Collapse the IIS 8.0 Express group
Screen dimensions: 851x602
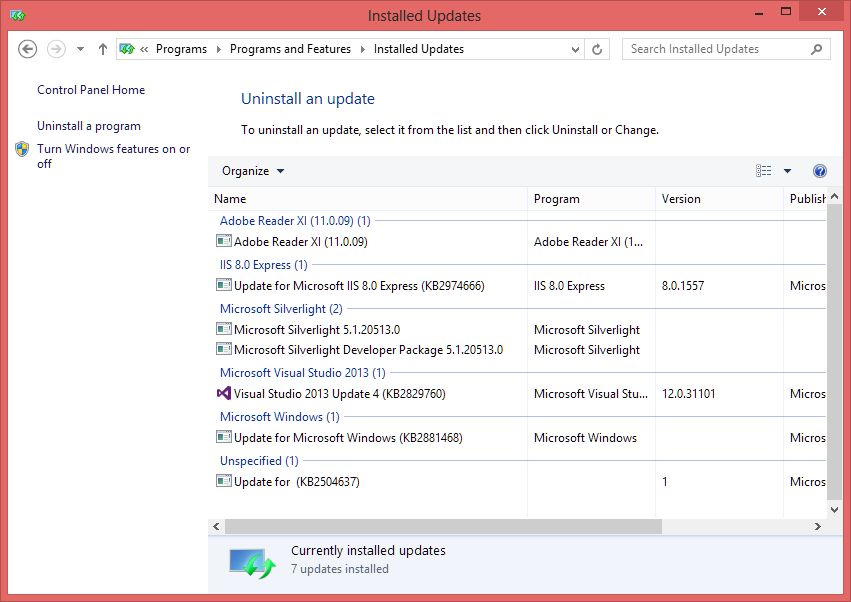click(x=264, y=265)
